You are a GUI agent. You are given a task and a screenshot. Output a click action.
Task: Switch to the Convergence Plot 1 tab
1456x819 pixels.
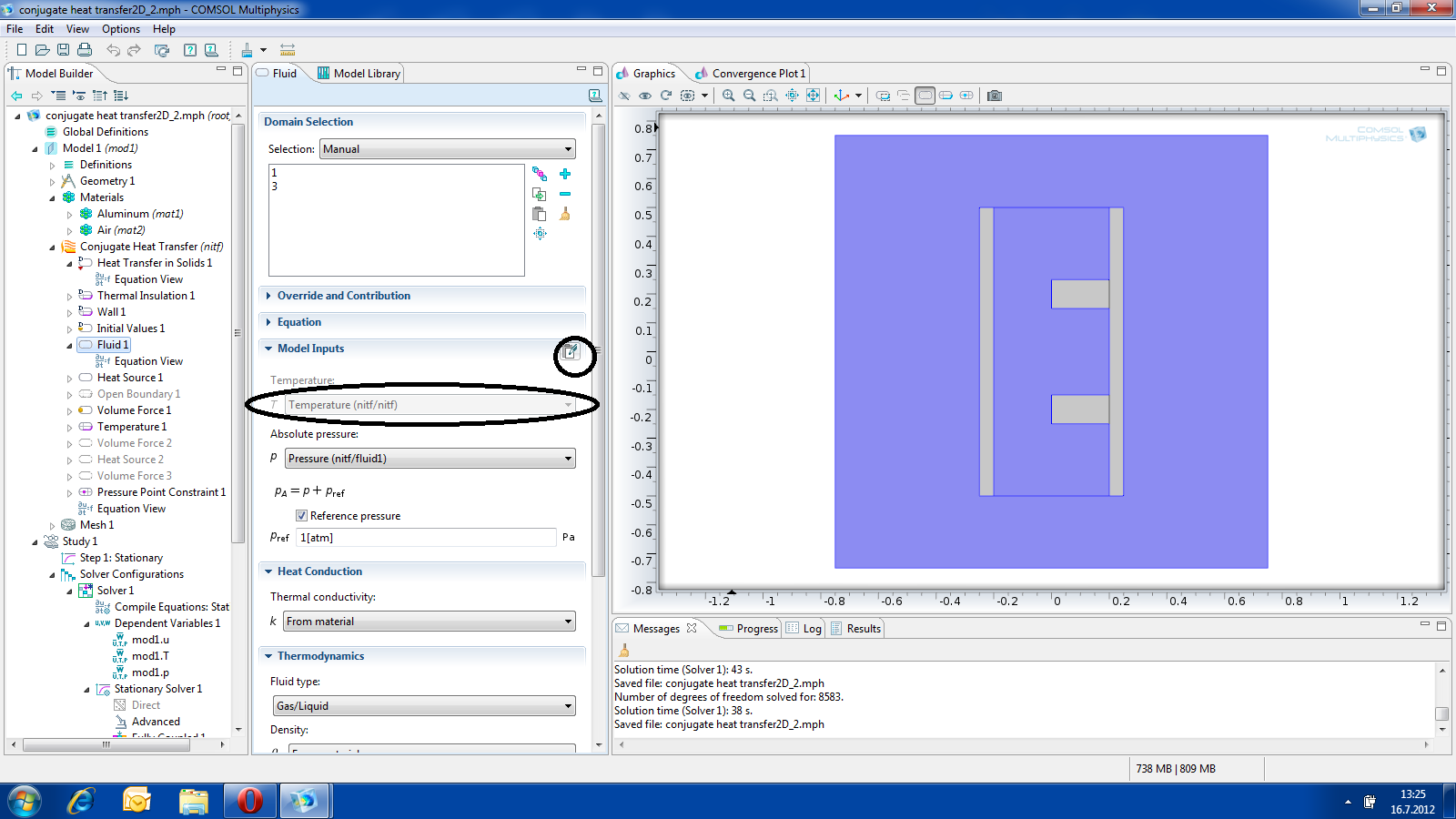749,74
